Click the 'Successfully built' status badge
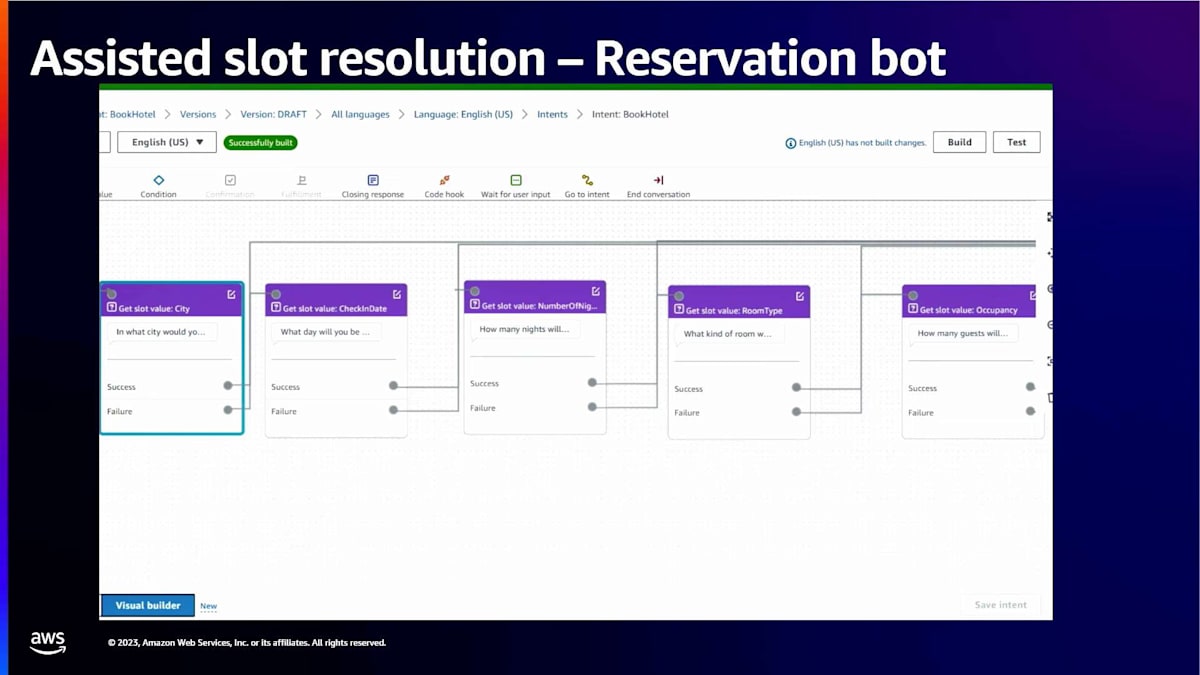 click(x=261, y=143)
